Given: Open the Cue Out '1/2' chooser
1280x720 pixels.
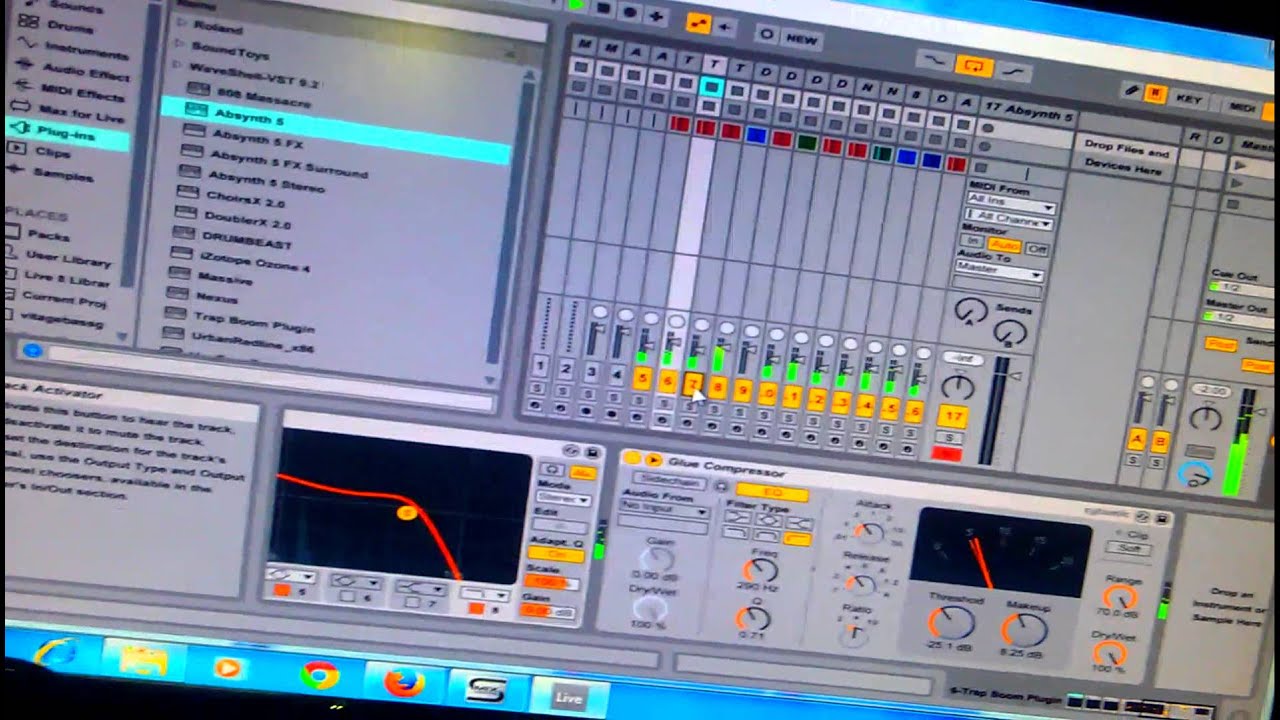Looking at the screenshot, I should click(1243, 287).
